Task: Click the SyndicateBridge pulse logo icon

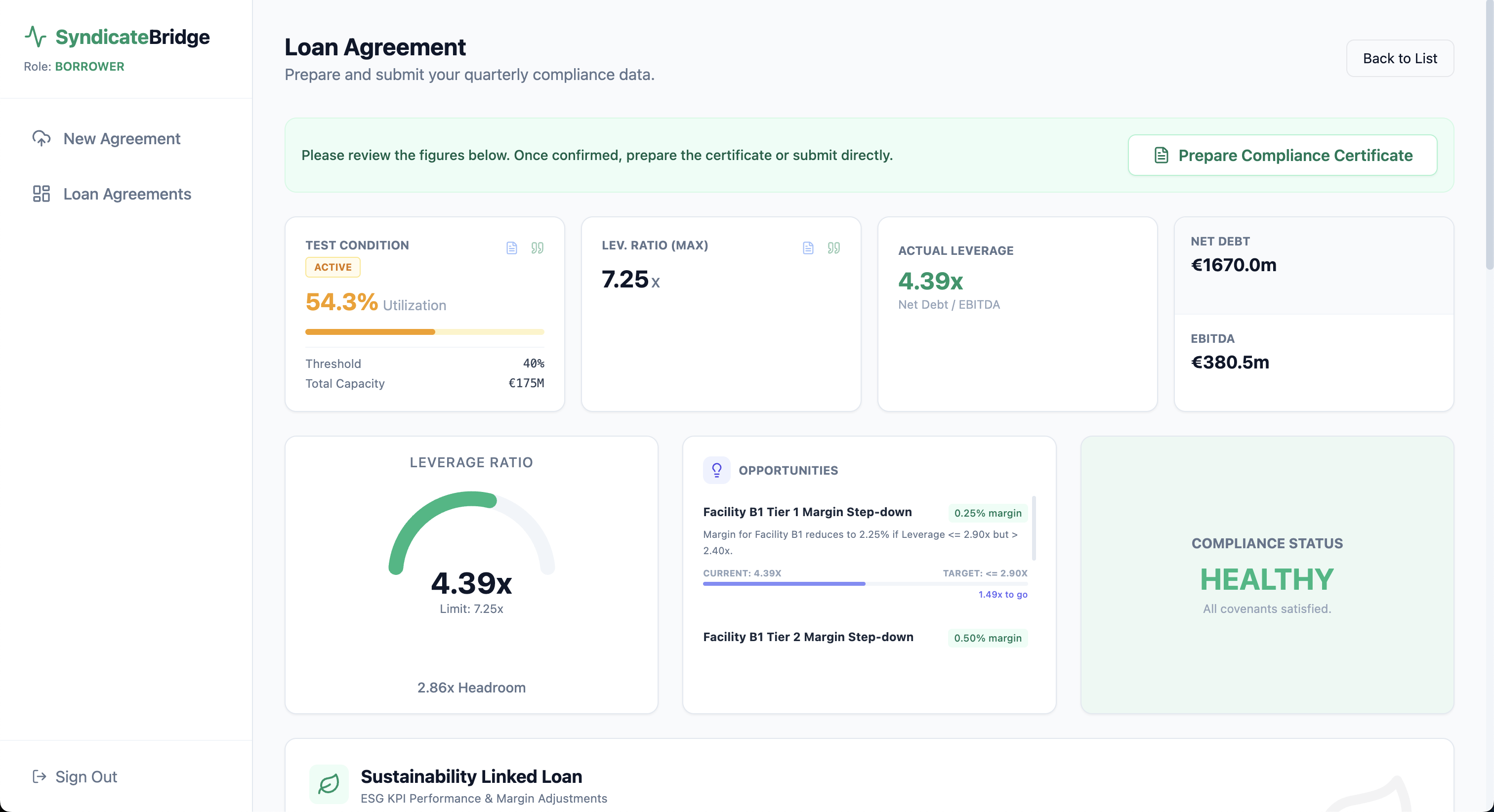Action: pyautogui.click(x=36, y=37)
